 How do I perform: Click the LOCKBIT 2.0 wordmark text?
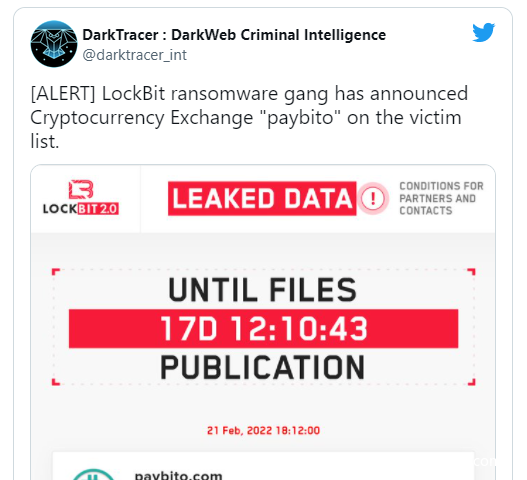click(x=81, y=209)
